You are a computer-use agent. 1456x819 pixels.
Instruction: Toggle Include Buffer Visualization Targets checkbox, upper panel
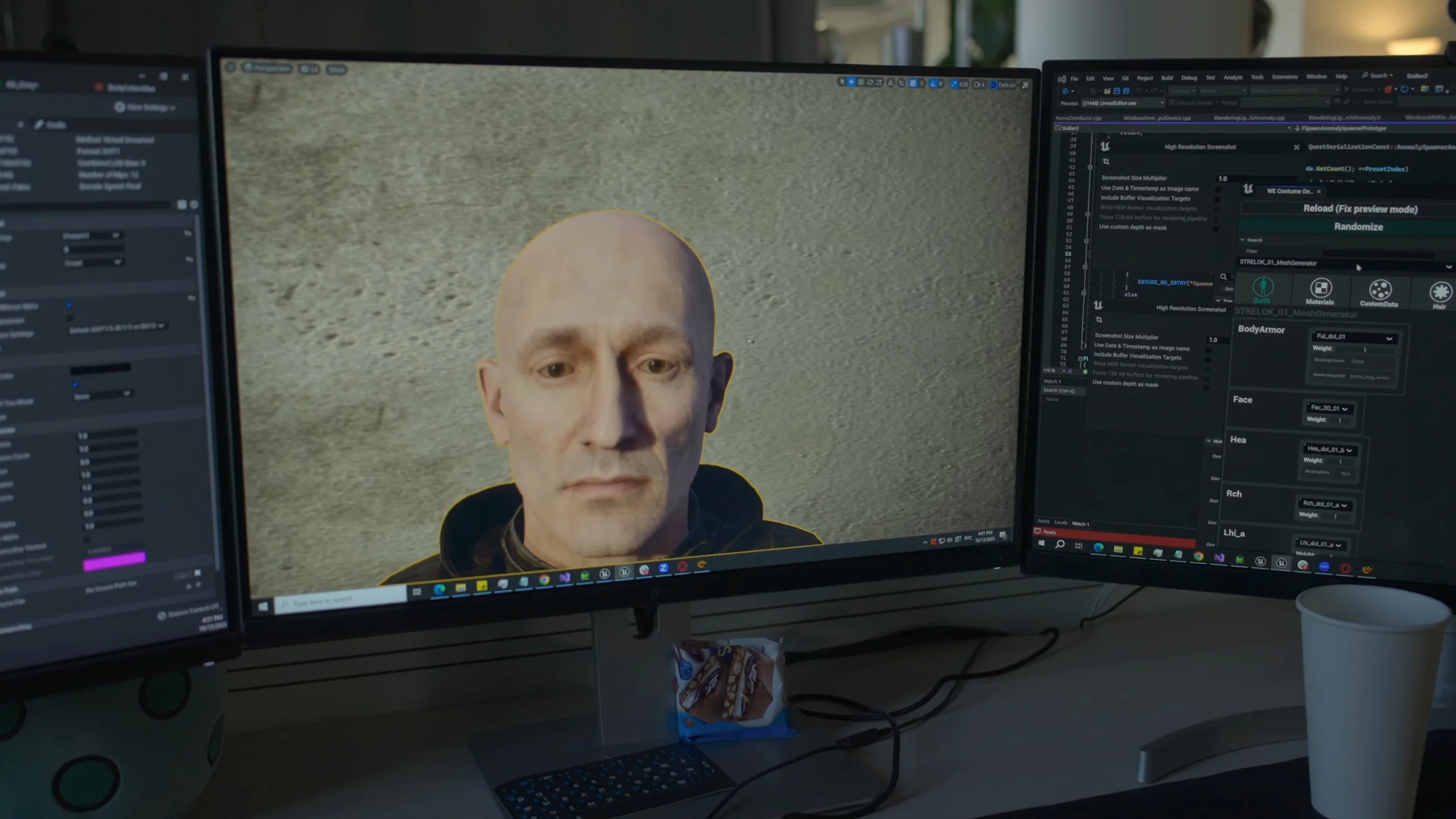(1217, 200)
